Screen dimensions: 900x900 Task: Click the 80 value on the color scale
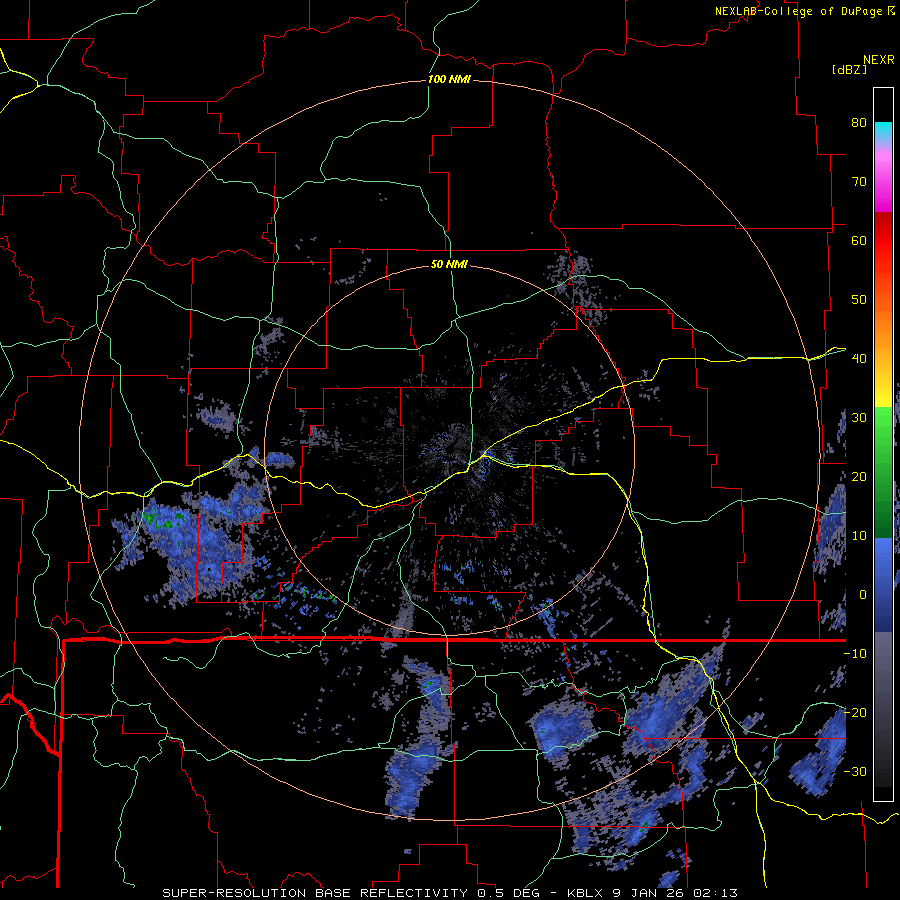pyautogui.click(x=859, y=123)
